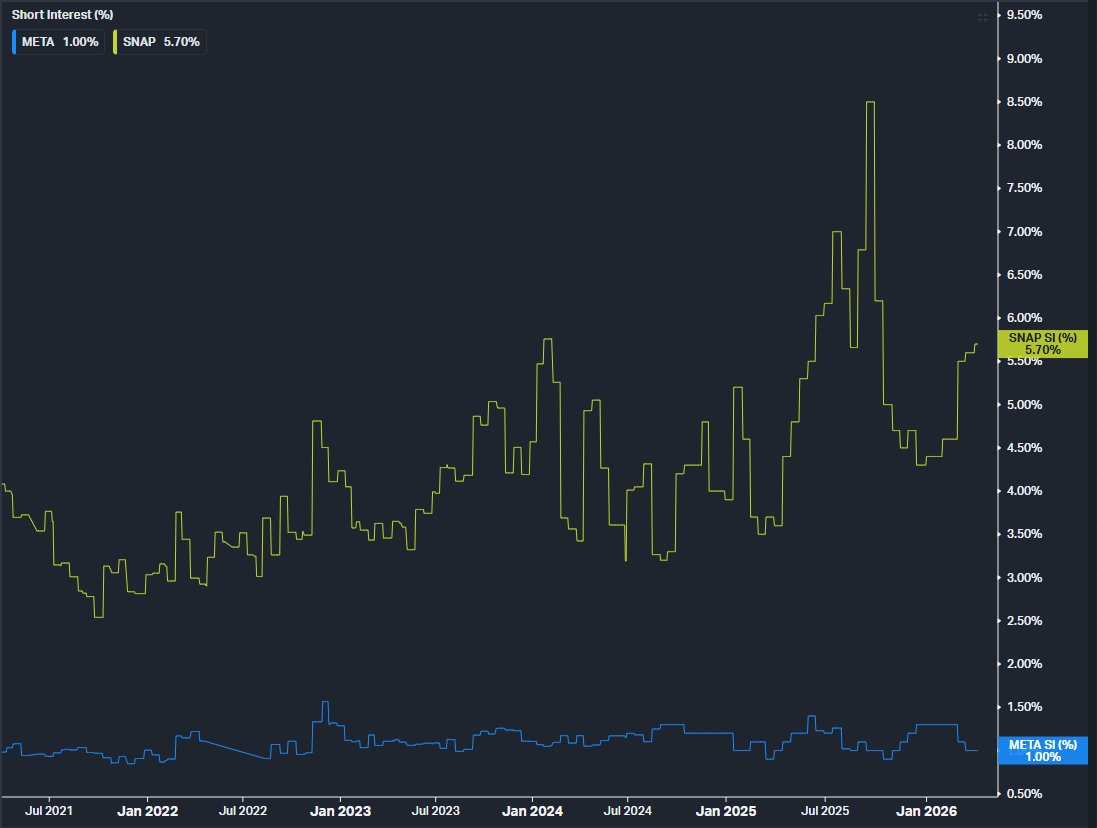Click the blue 'META SI (%) 1.00%' value tag
The image size is (1097, 828).
point(1042,750)
